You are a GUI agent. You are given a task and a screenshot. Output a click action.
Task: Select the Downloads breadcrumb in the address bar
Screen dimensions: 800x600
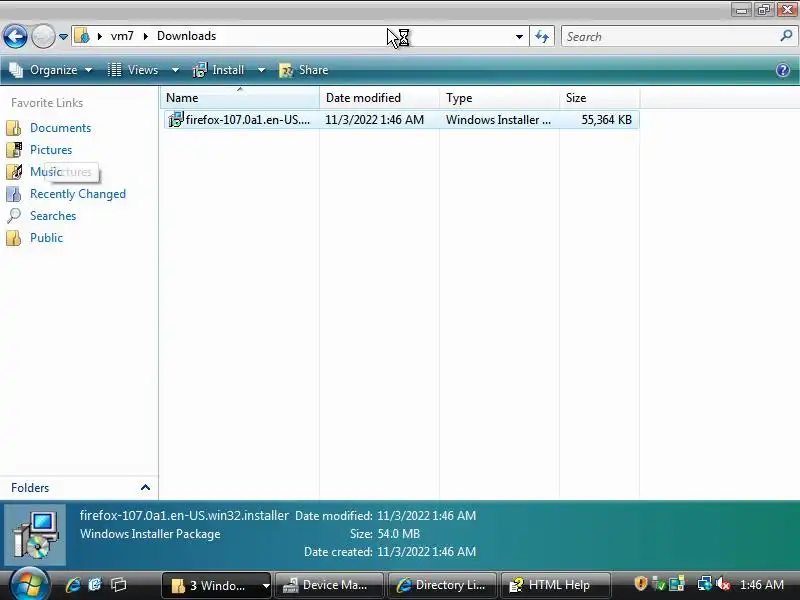tap(186, 36)
